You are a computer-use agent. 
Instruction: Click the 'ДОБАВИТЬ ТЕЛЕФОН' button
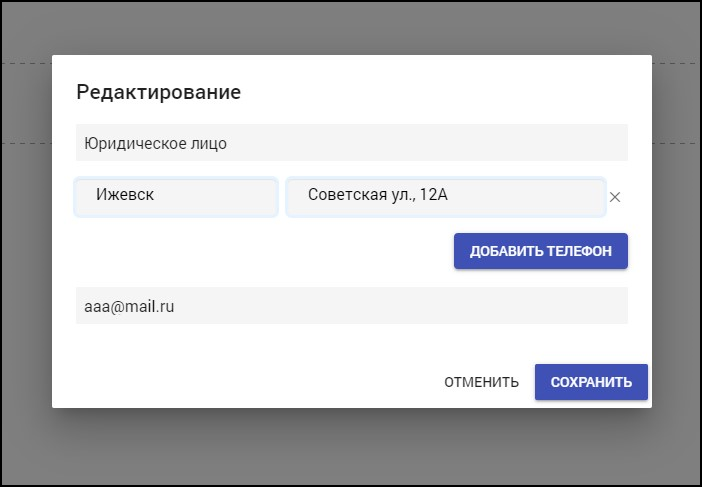coord(541,251)
